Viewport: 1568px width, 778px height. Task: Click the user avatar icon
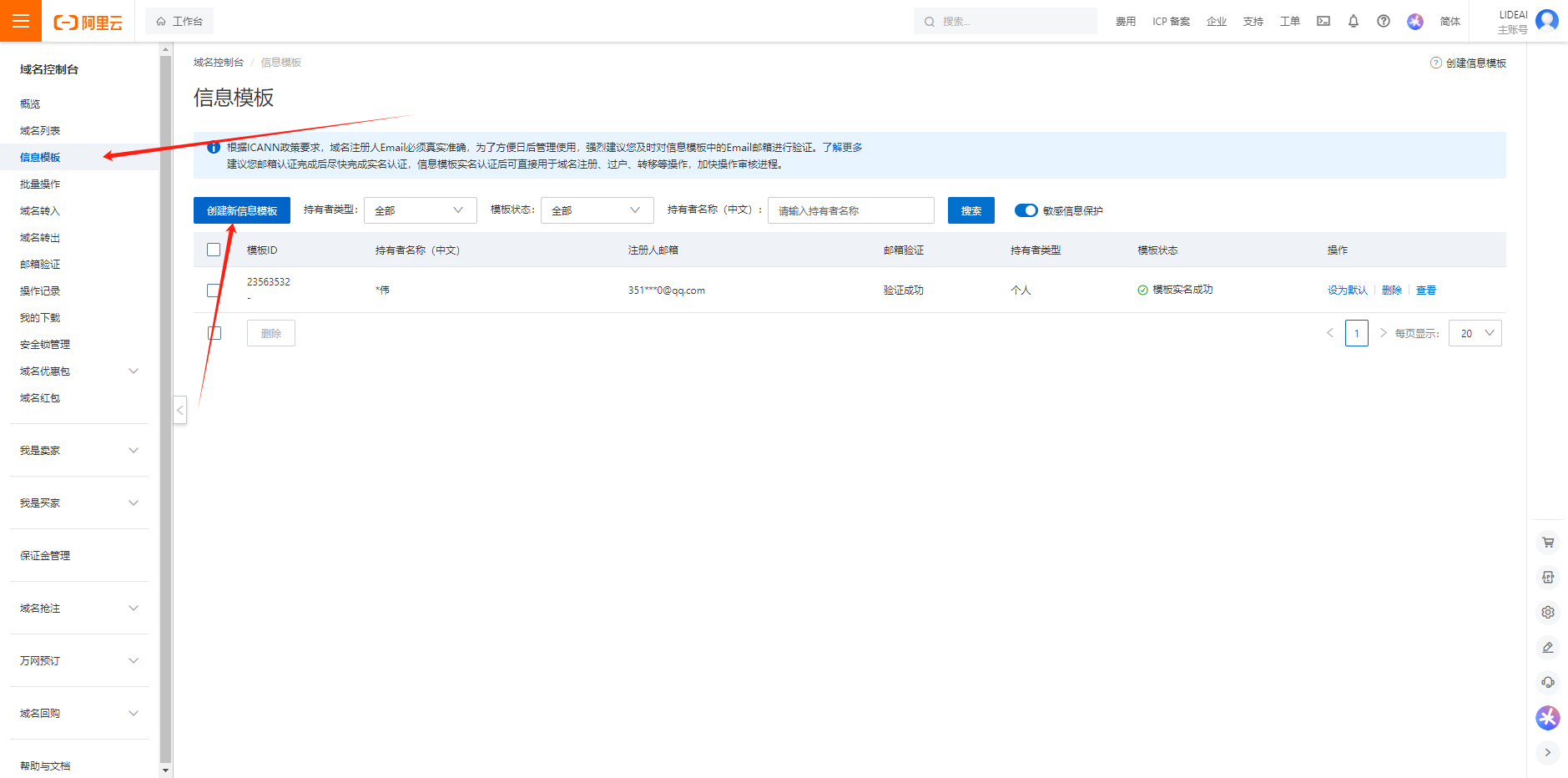[1546, 20]
